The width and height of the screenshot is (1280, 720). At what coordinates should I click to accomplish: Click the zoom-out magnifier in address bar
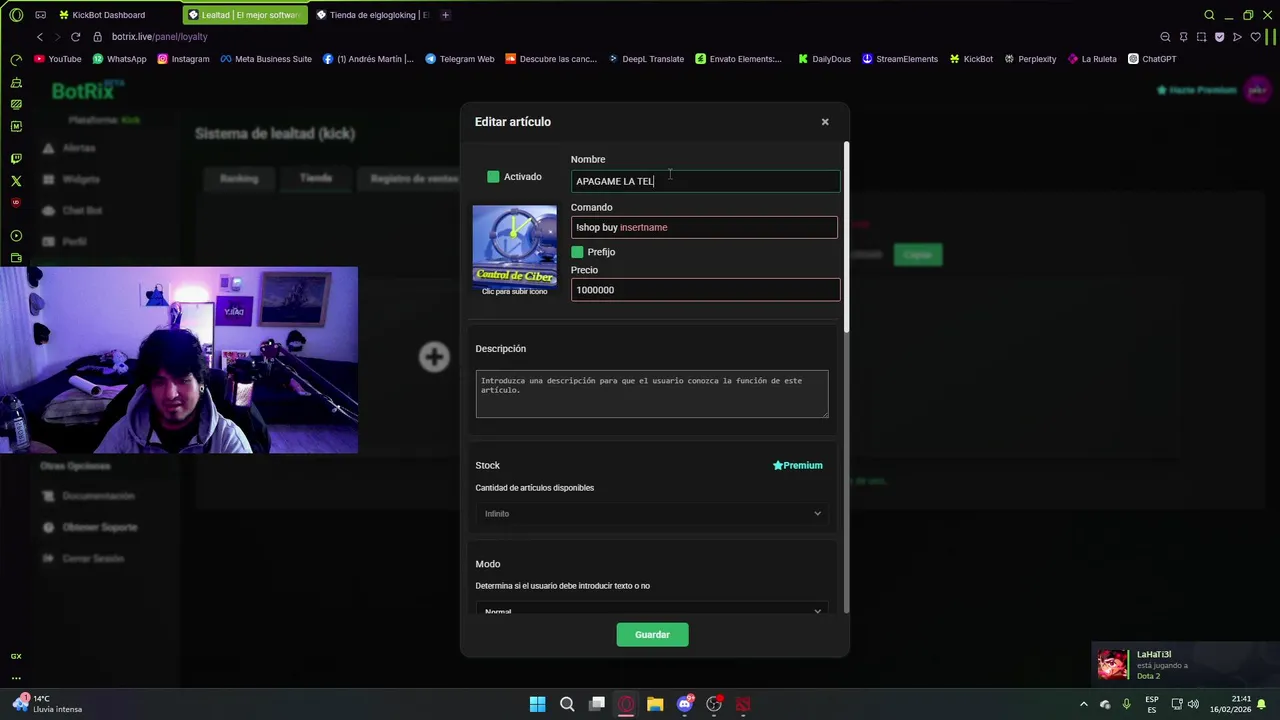[x=1165, y=37]
